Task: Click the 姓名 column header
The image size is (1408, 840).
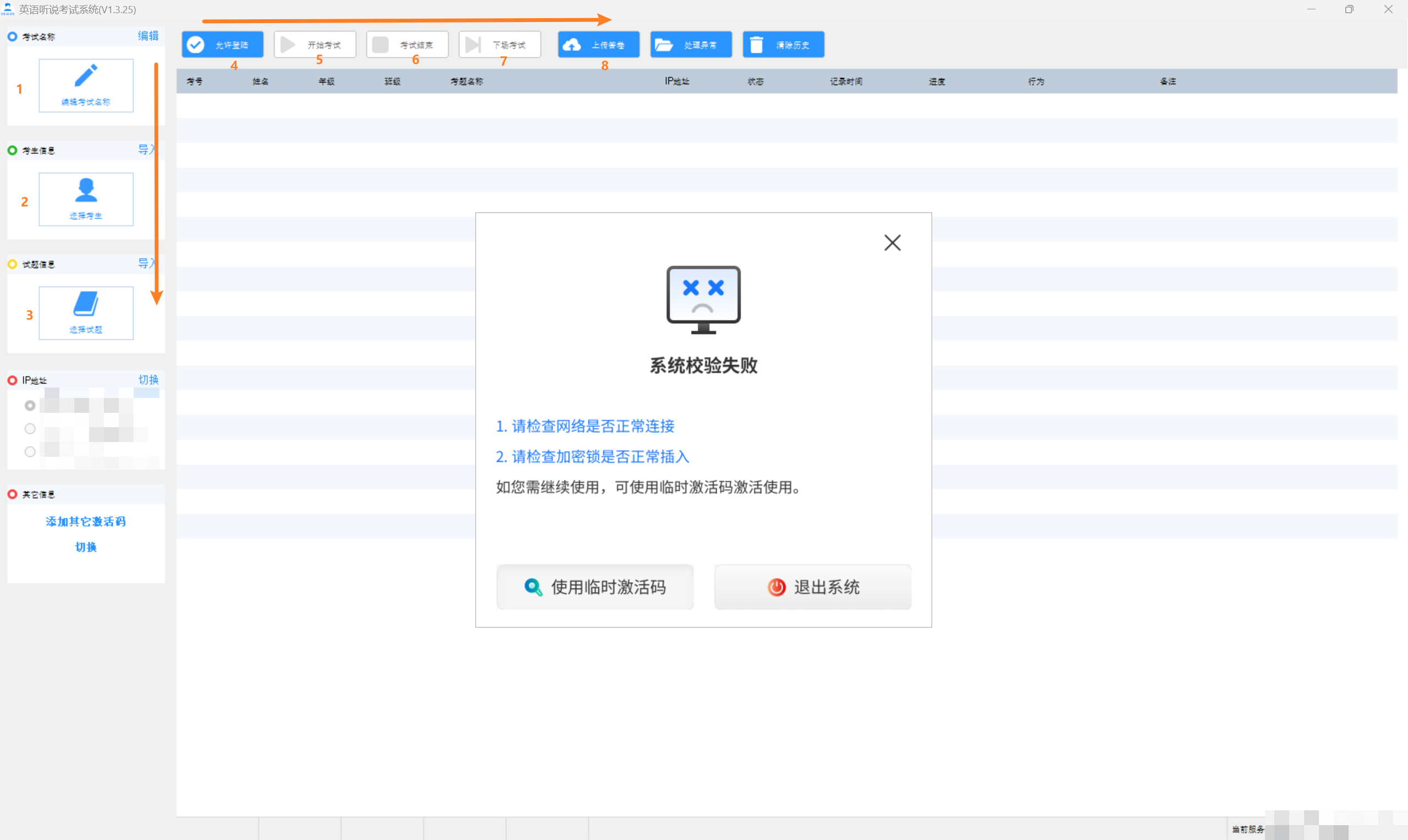Action: point(261,81)
